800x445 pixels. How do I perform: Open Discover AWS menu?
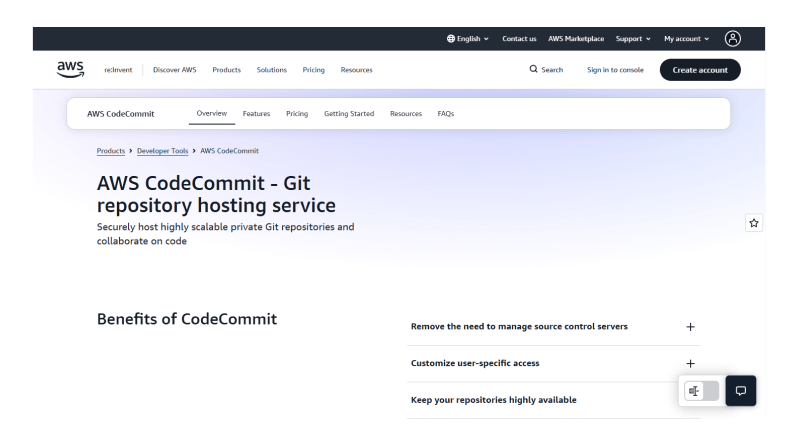click(174, 70)
